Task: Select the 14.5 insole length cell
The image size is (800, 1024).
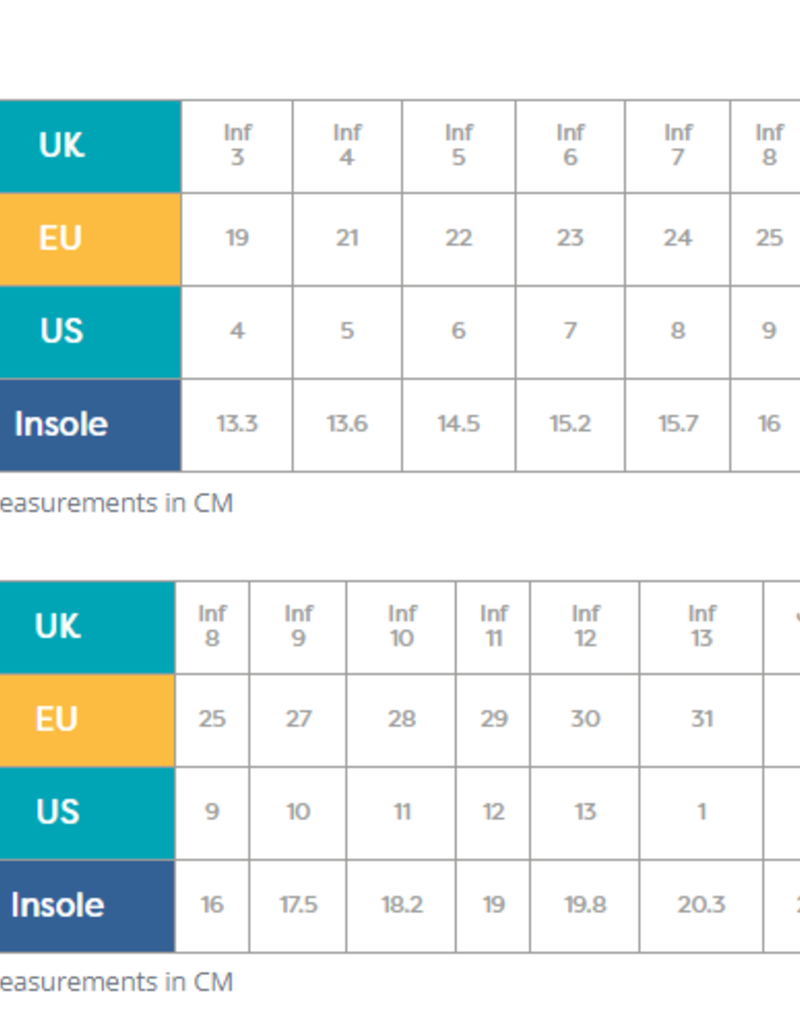Action: 458,424
